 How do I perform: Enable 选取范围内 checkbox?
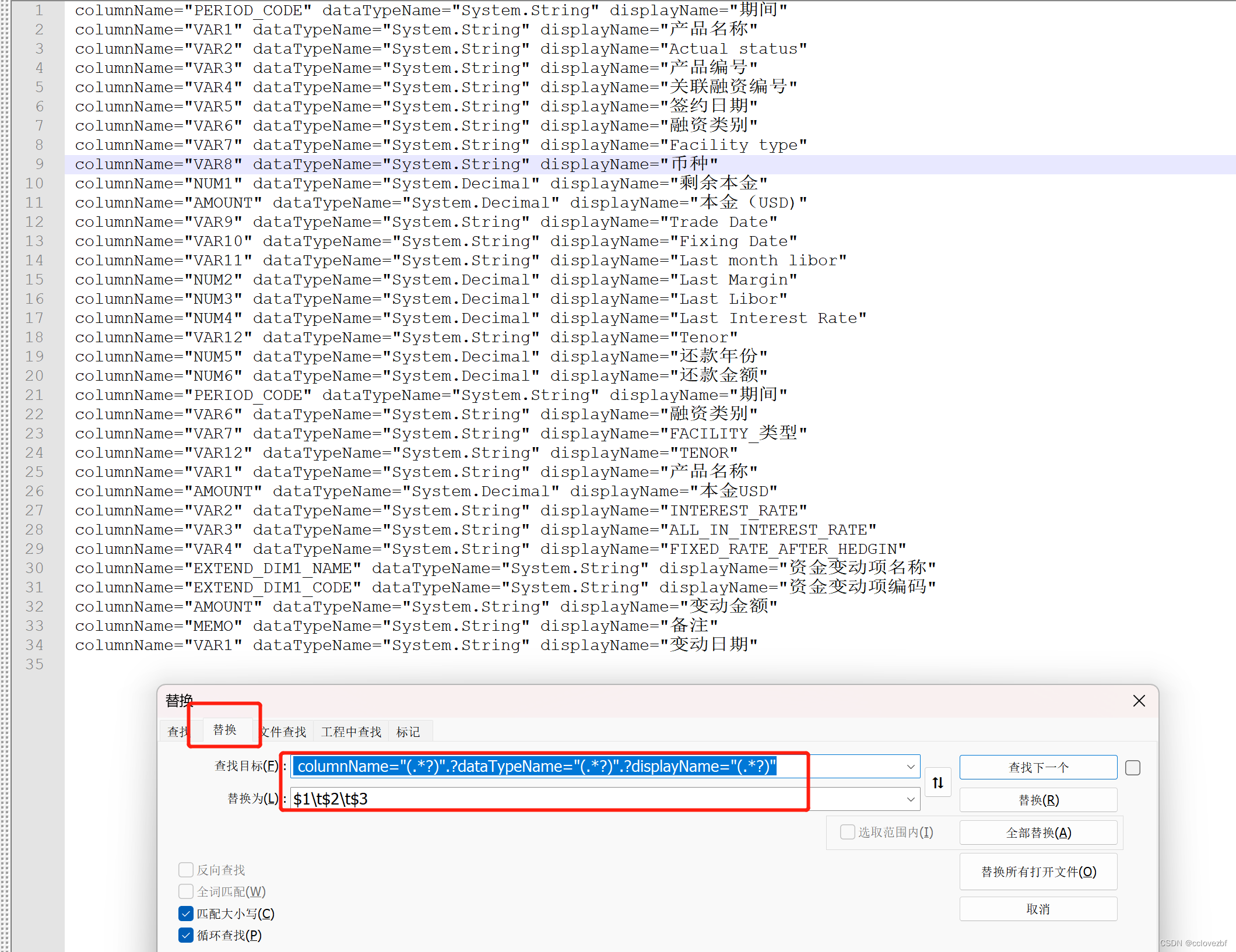[x=847, y=832]
